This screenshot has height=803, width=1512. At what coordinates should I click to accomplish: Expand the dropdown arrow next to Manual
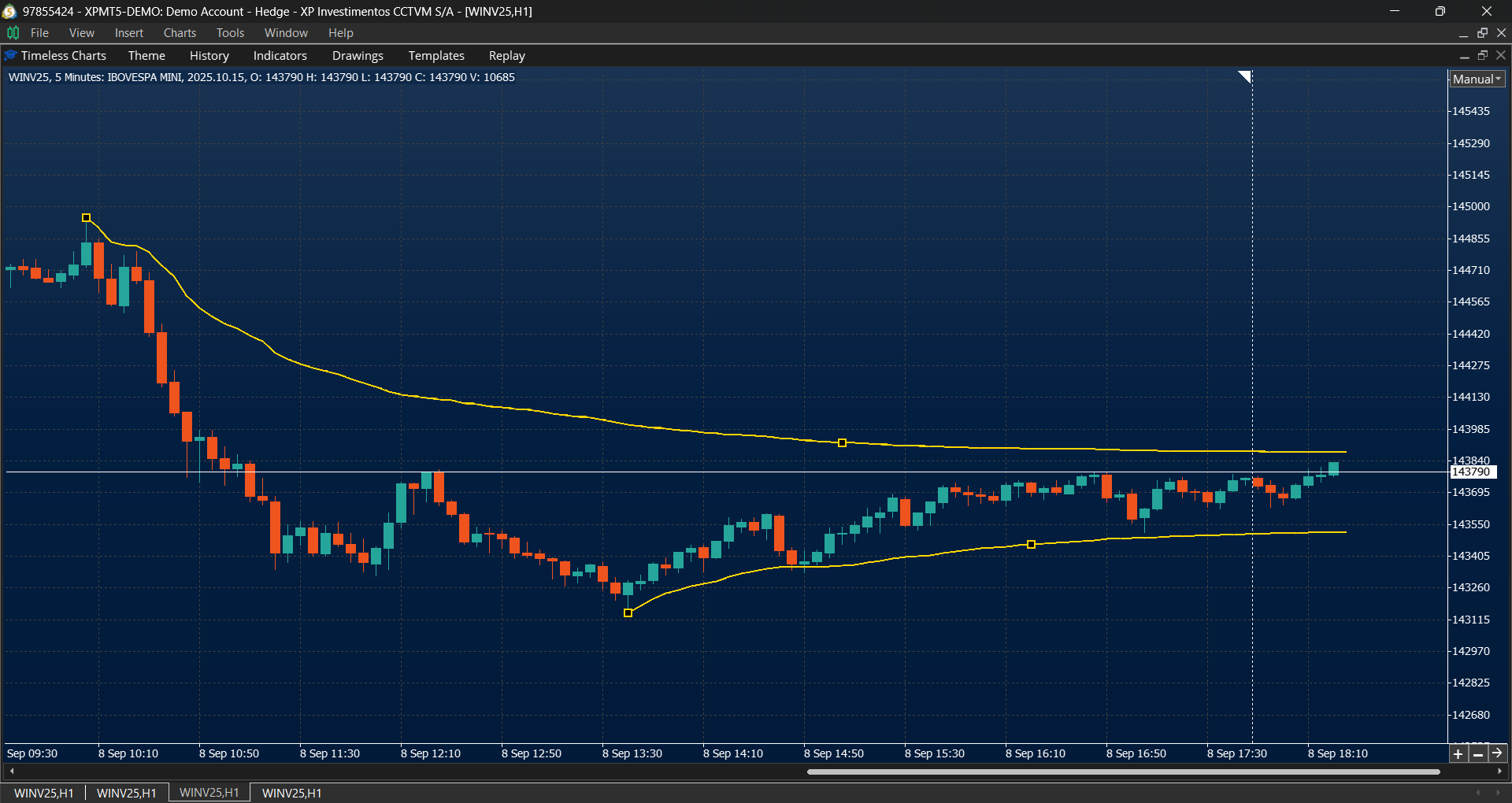pyautogui.click(x=1499, y=79)
